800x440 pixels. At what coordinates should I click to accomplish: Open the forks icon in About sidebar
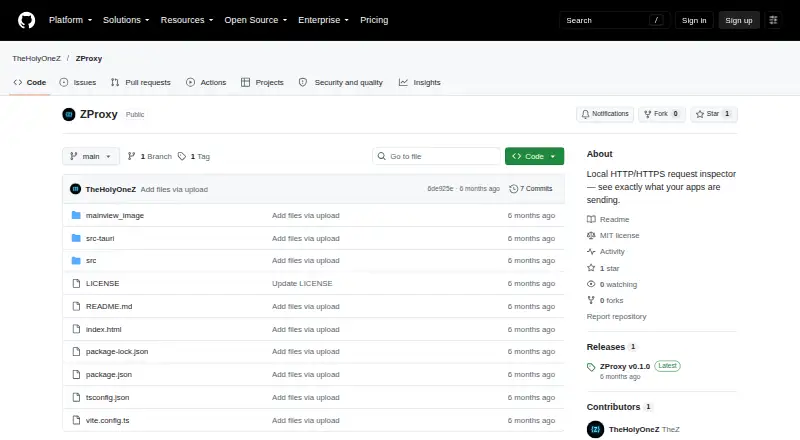tap(591, 300)
